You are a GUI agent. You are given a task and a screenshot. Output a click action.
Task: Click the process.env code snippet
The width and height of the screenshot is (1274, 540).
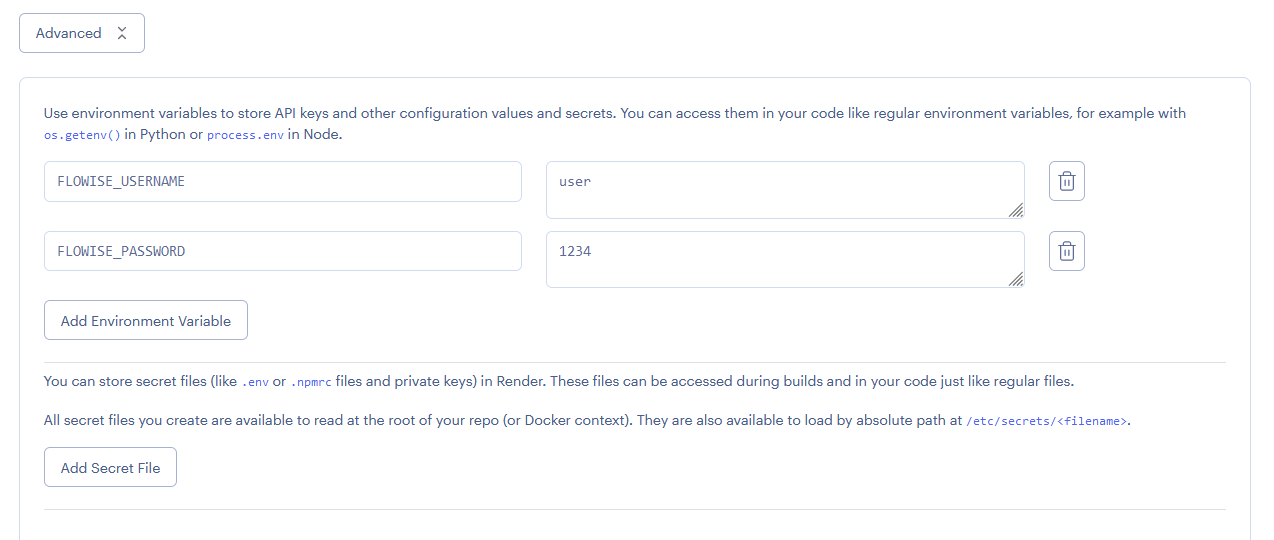pos(245,135)
